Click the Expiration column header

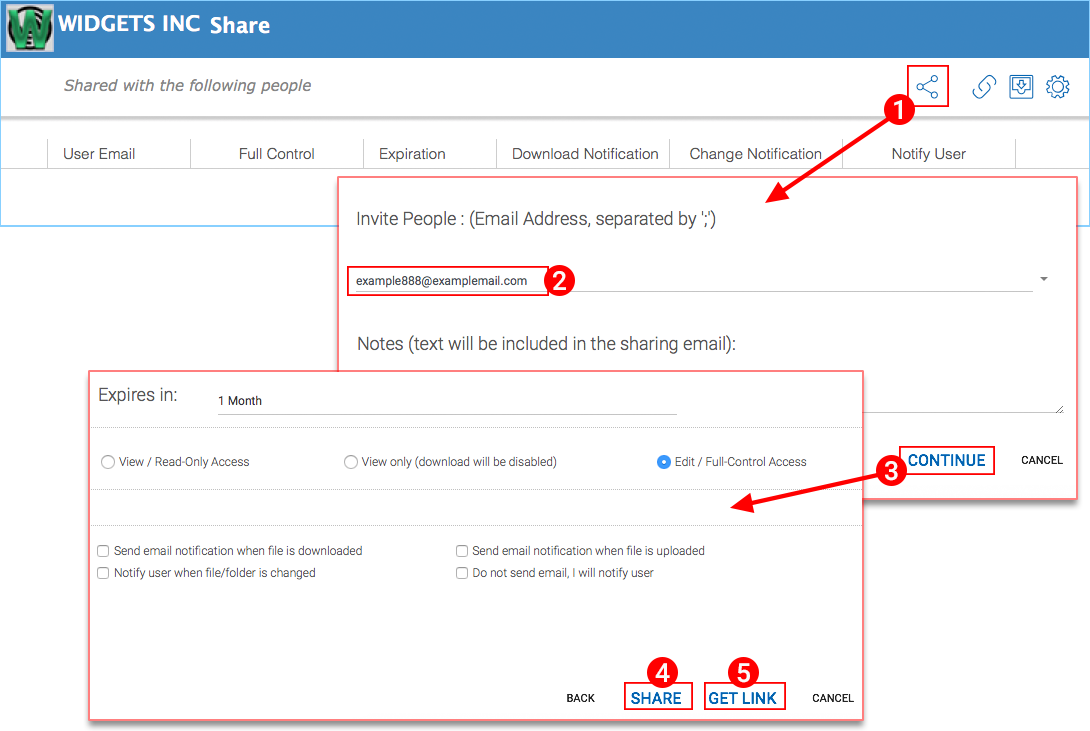[x=412, y=154]
